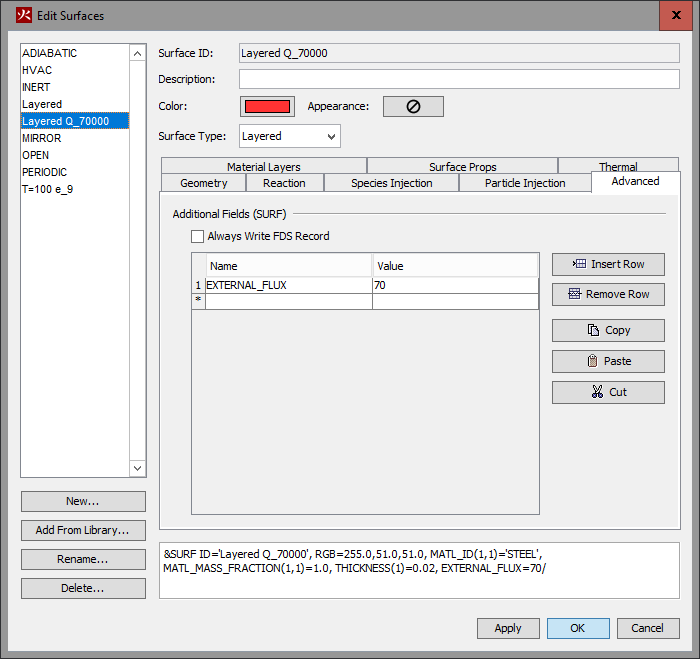Image resolution: width=700 pixels, height=659 pixels.
Task: Click the PyroSim logo in title bar
Action: tap(24, 15)
